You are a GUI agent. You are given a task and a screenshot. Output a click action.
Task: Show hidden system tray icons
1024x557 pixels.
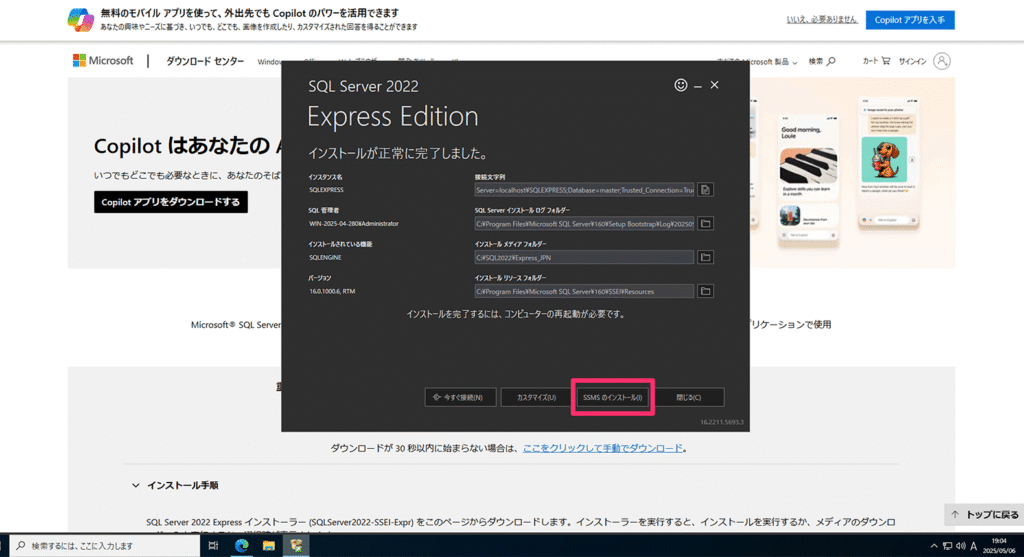[933, 546]
